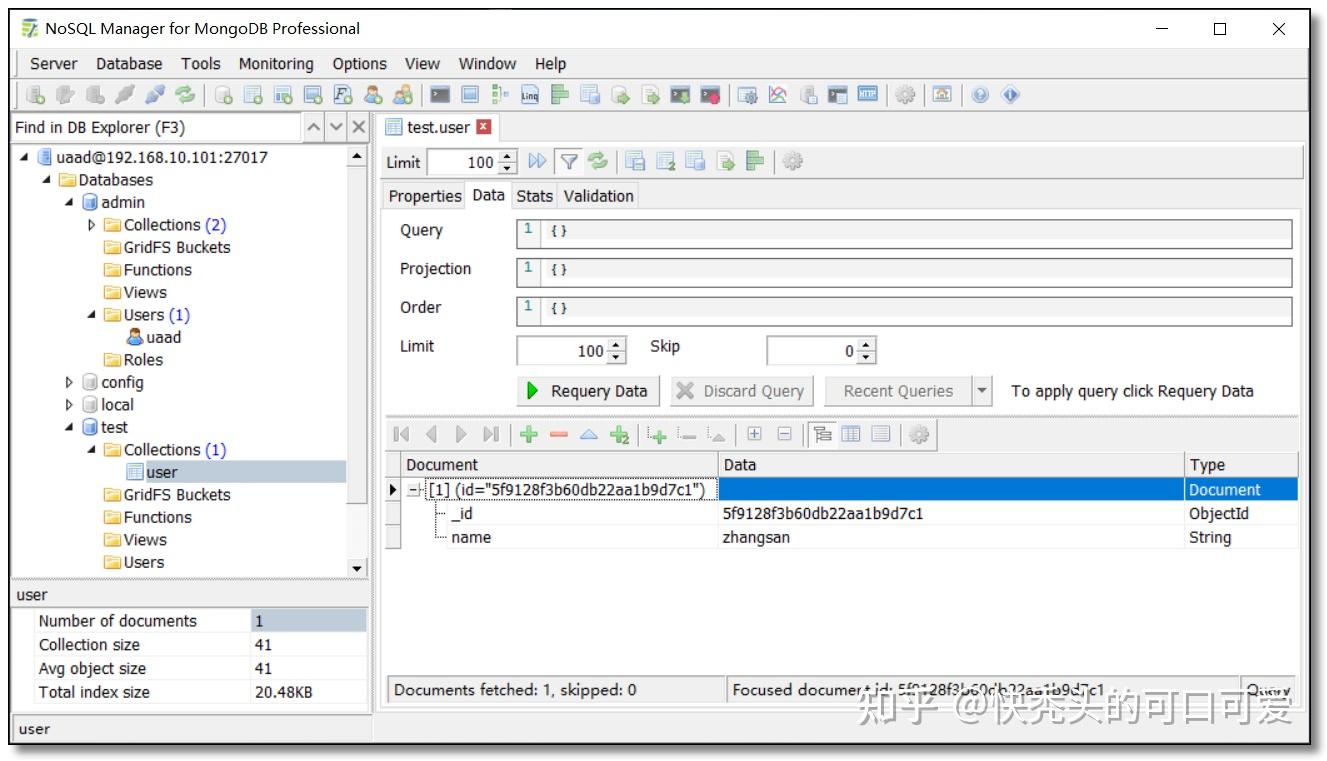The image size is (1327, 761).
Task: Expand the config database node
Action: pyautogui.click(x=69, y=382)
